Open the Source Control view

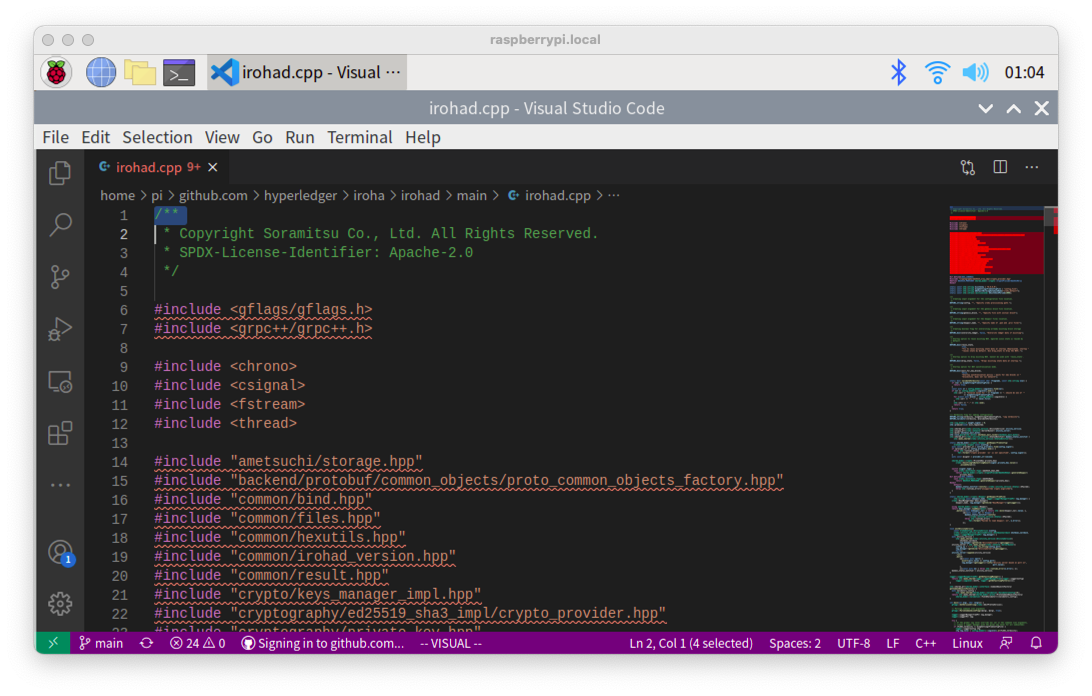tap(60, 276)
